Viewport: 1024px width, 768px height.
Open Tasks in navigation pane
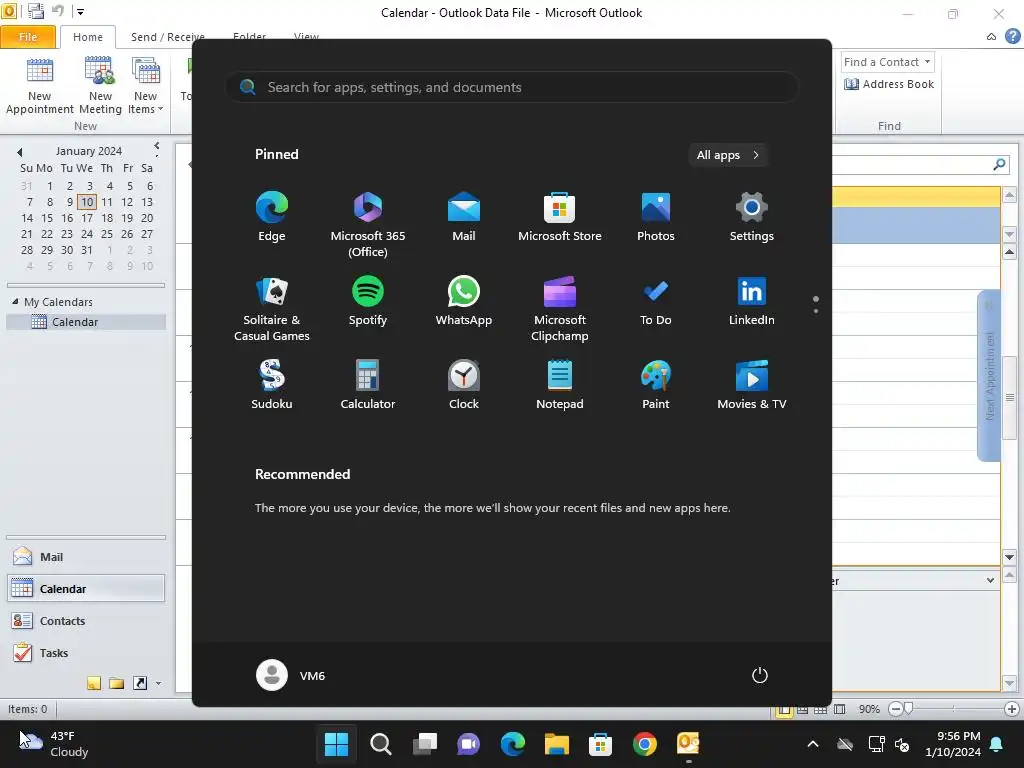pyautogui.click(x=86, y=652)
